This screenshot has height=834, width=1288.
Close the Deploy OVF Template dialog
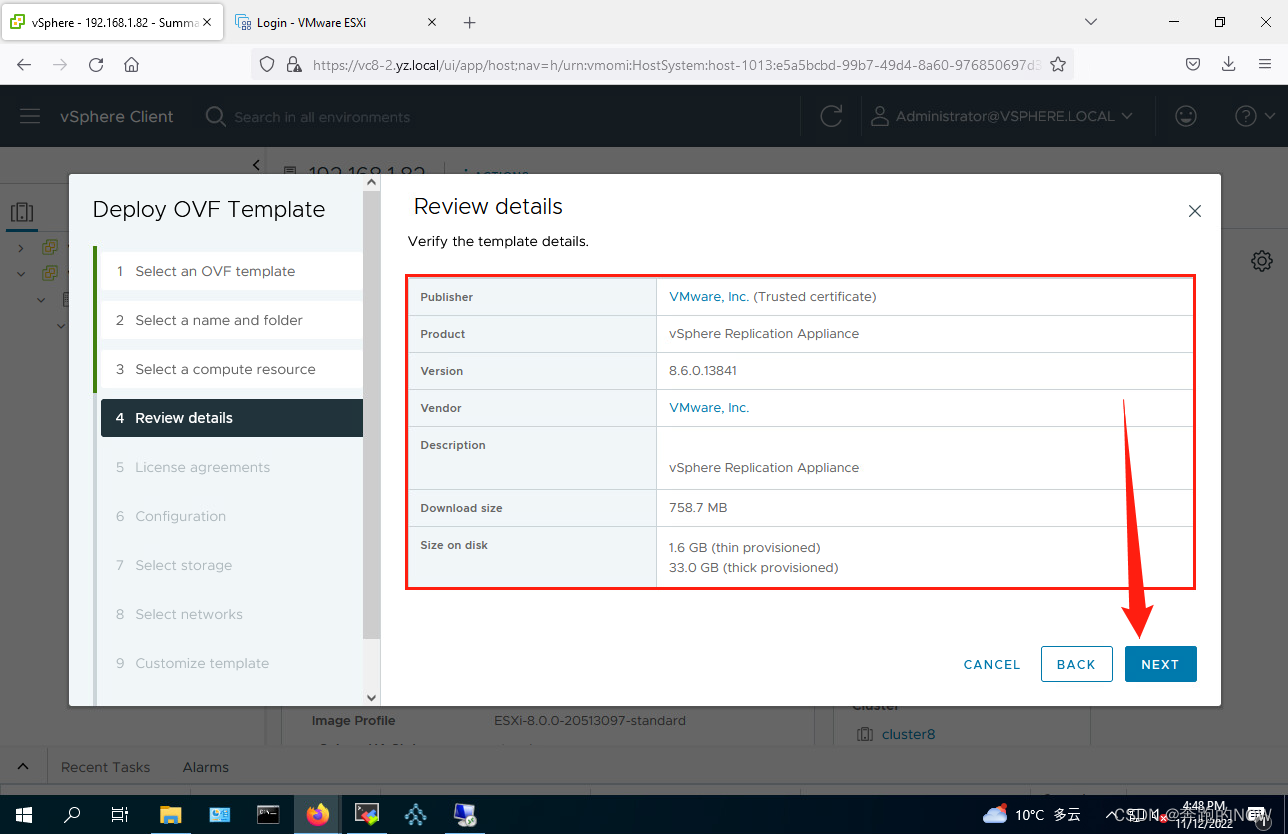(x=1194, y=211)
